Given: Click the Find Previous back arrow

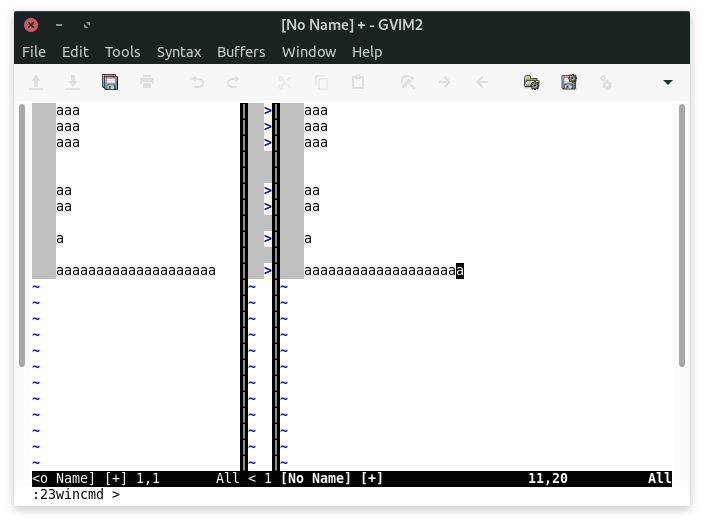Looking at the screenshot, I should pos(482,82).
